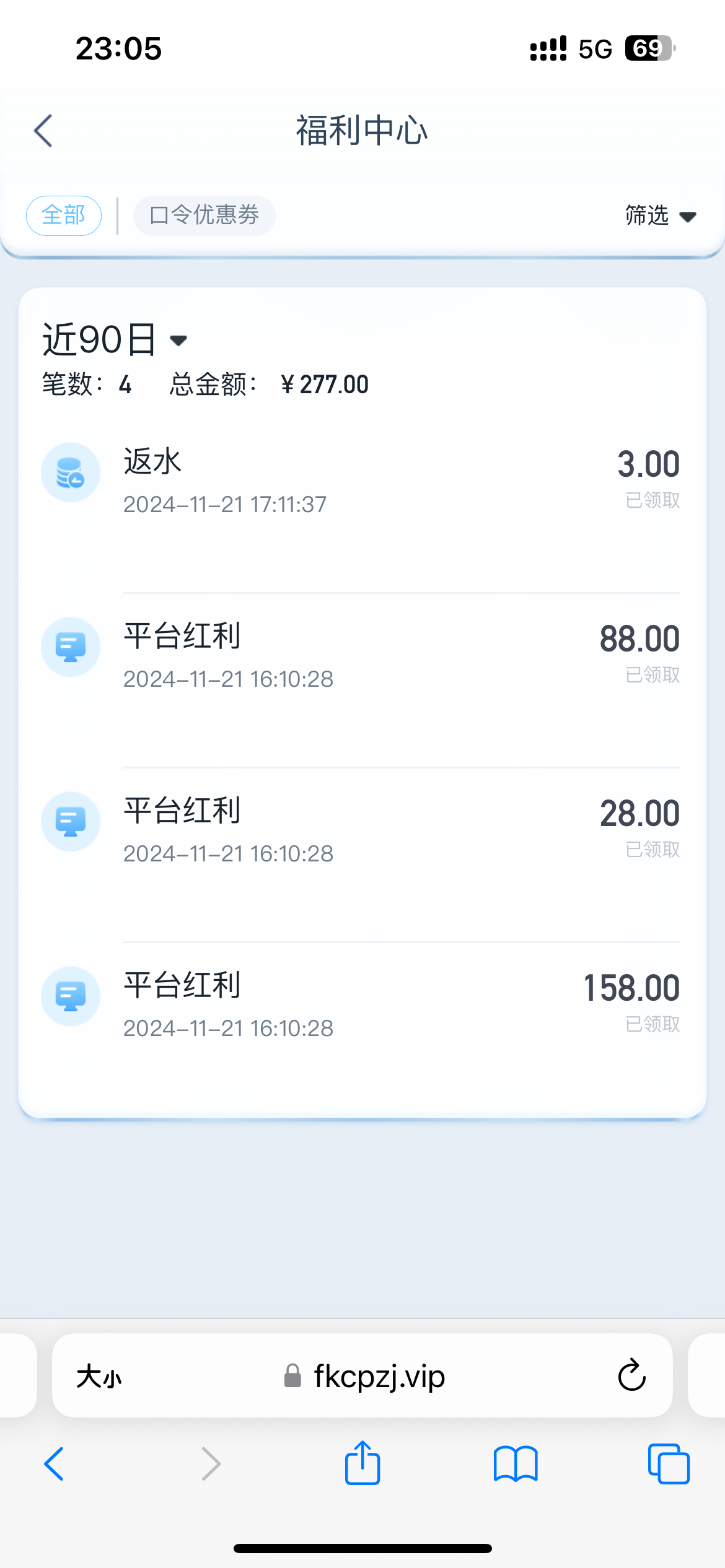Tap the 28.00 平台红利 monitor icon
This screenshot has width=725, height=1568.
click(x=71, y=822)
